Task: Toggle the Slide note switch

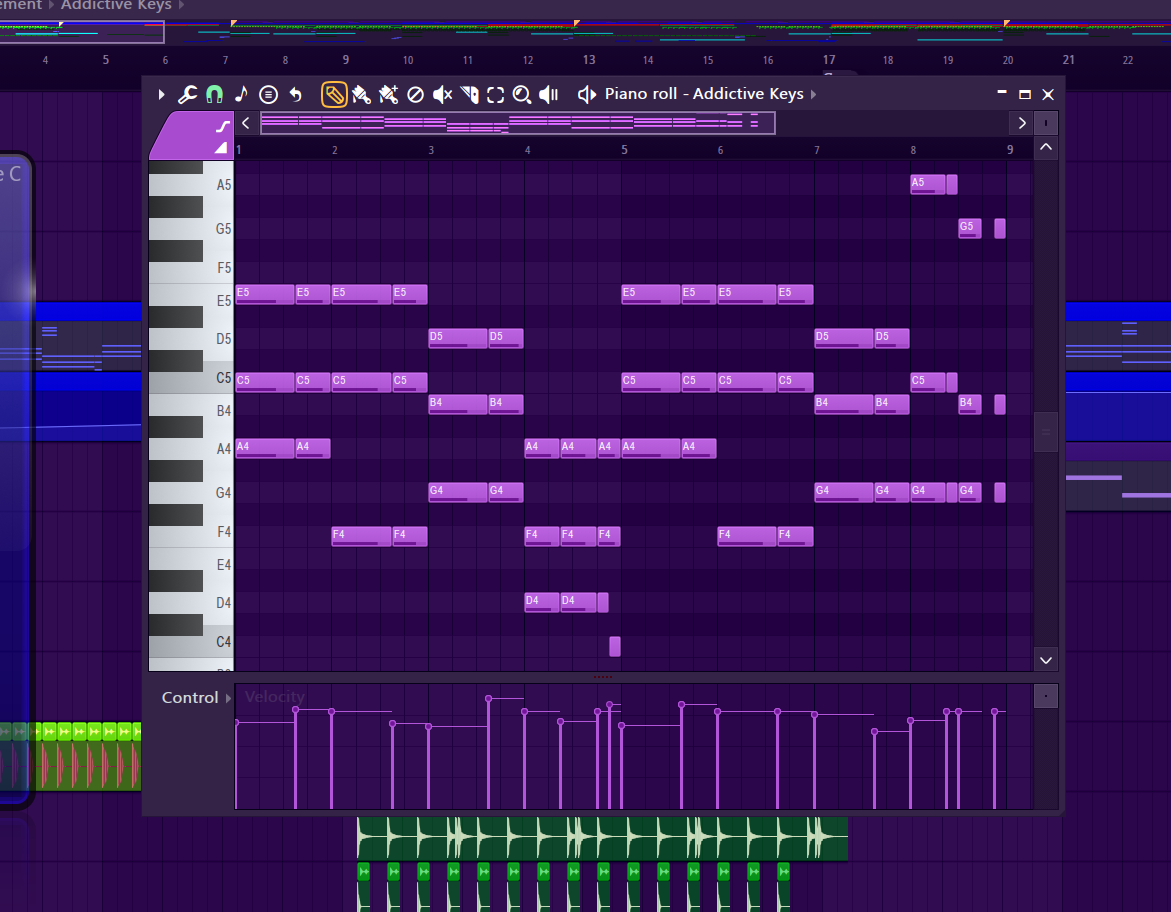Action: (x=223, y=125)
